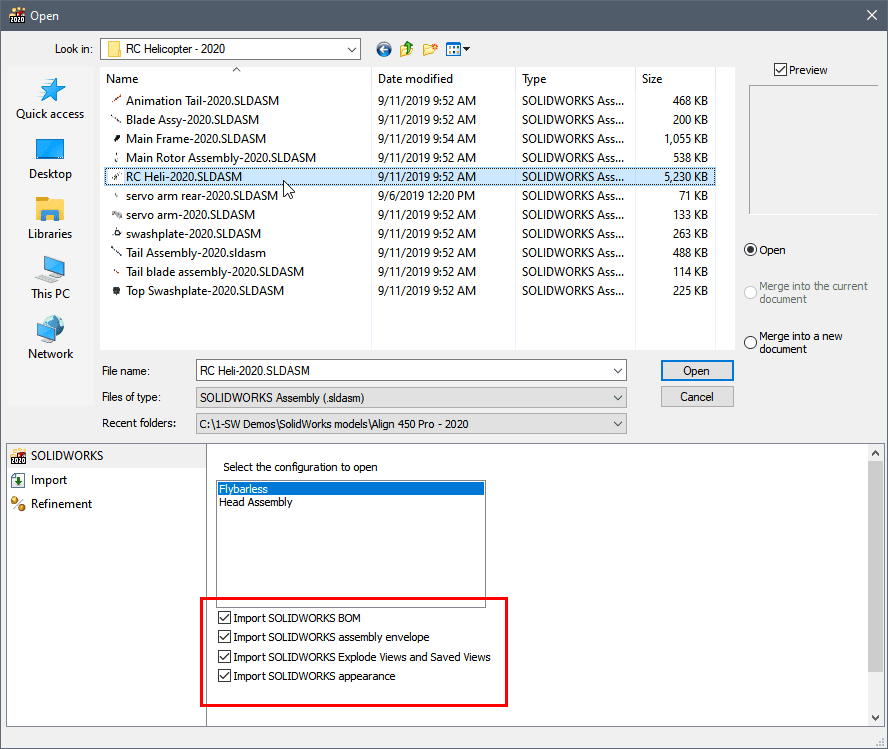Click the Animation Tail-2020 file icon

pyautogui.click(x=116, y=100)
